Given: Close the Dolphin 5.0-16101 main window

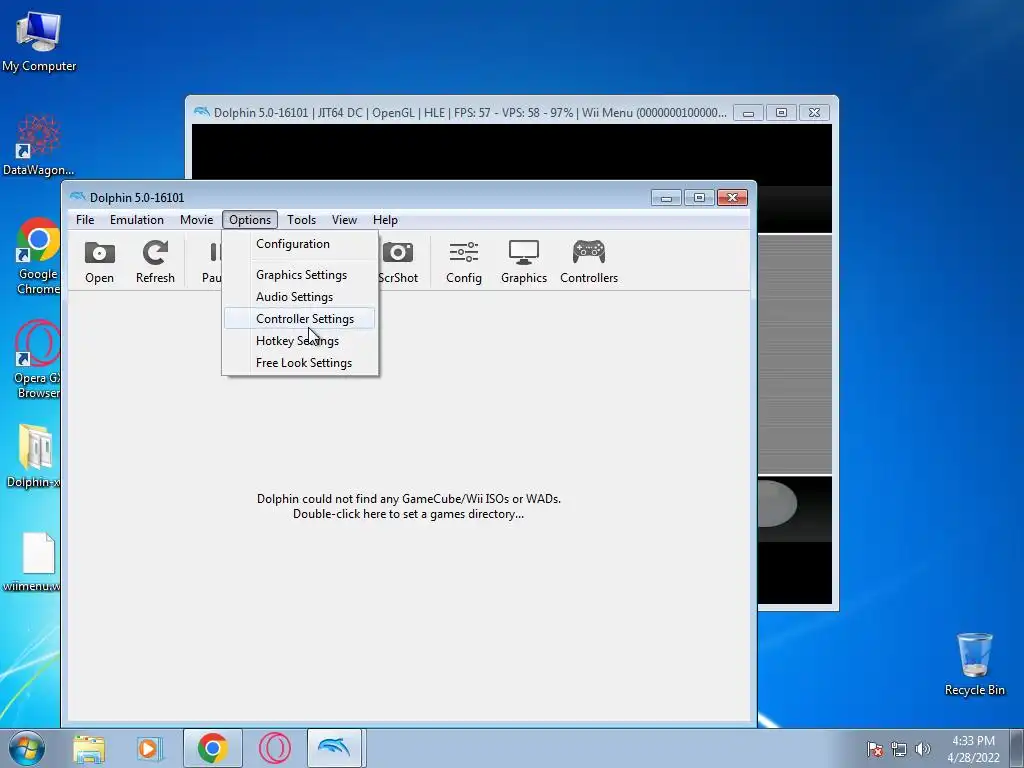Looking at the screenshot, I should coord(732,197).
